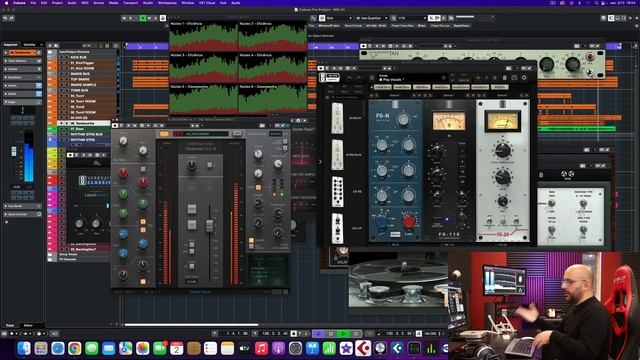Collapse the Fader section in Inspector
The height and width of the screenshot is (360, 640).
click(22, 102)
